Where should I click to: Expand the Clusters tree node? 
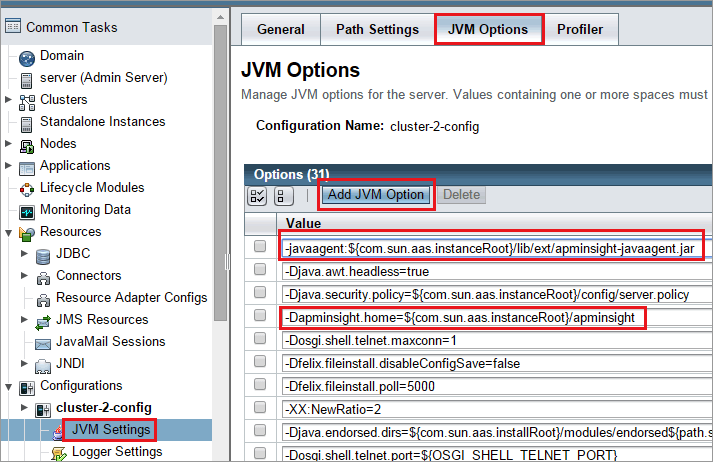click(9, 100)
